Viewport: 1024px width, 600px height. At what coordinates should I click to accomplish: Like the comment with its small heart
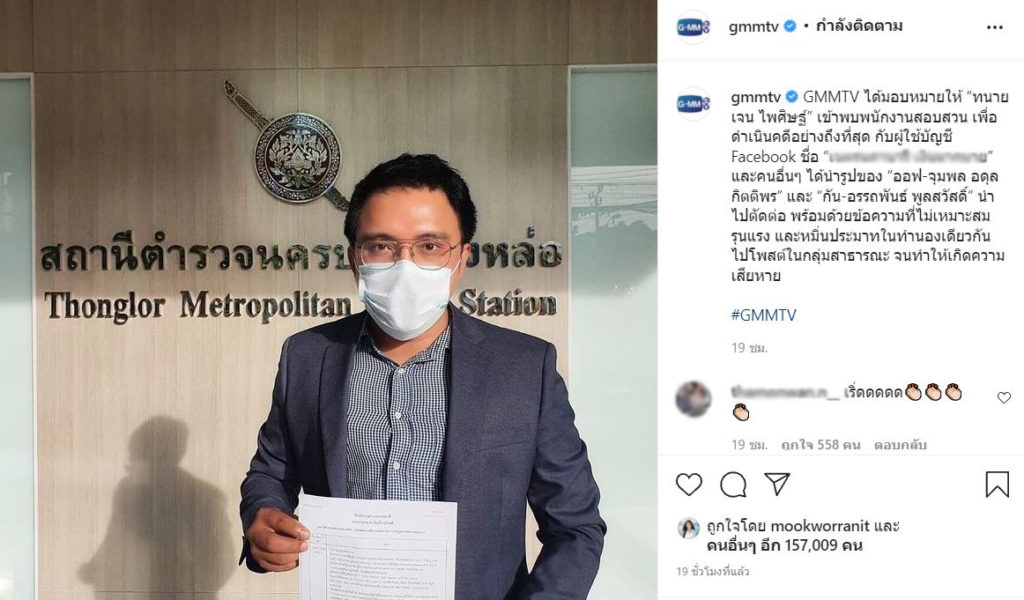pos(1004,398)
